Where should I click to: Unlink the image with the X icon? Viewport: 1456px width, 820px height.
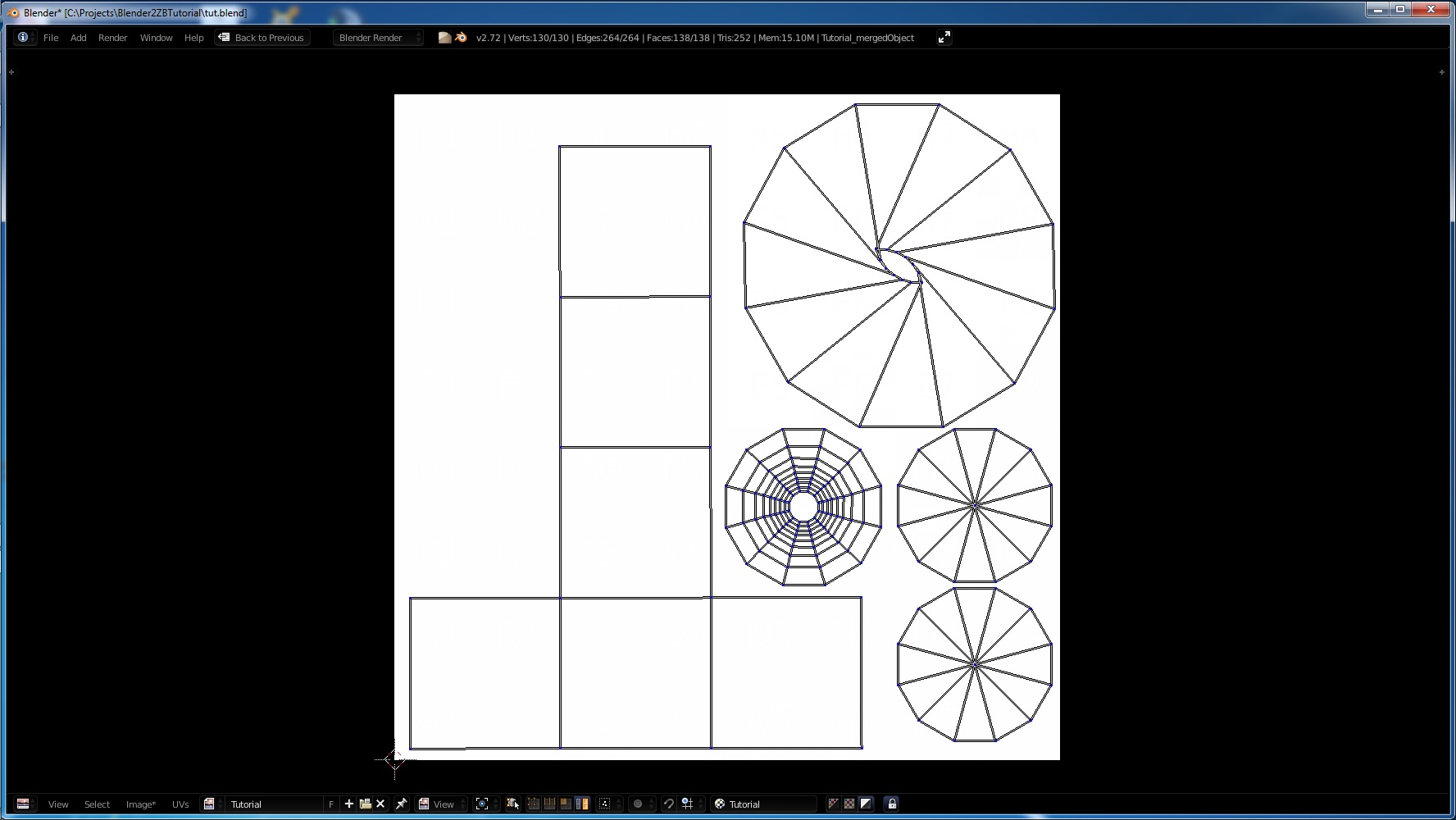click(380, 804)
